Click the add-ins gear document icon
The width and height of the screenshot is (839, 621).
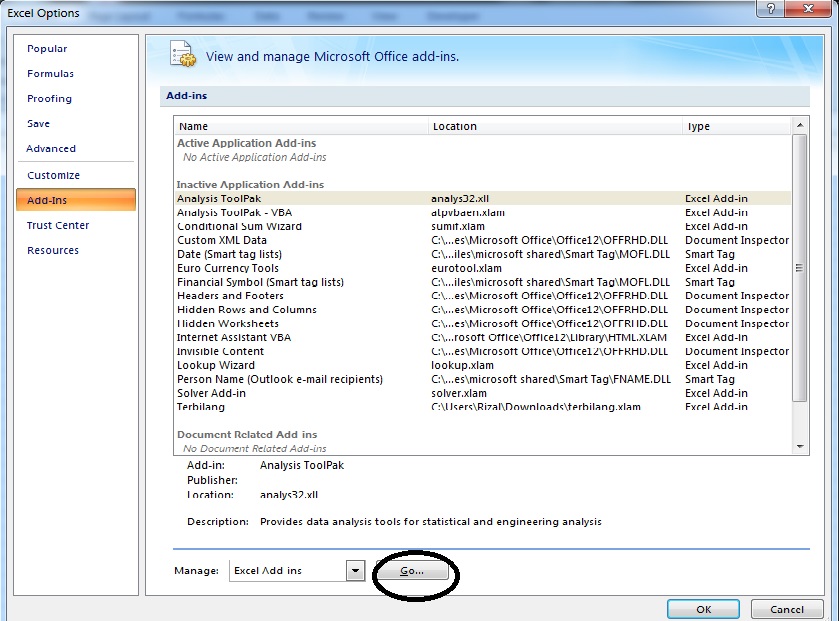point(182,54)
